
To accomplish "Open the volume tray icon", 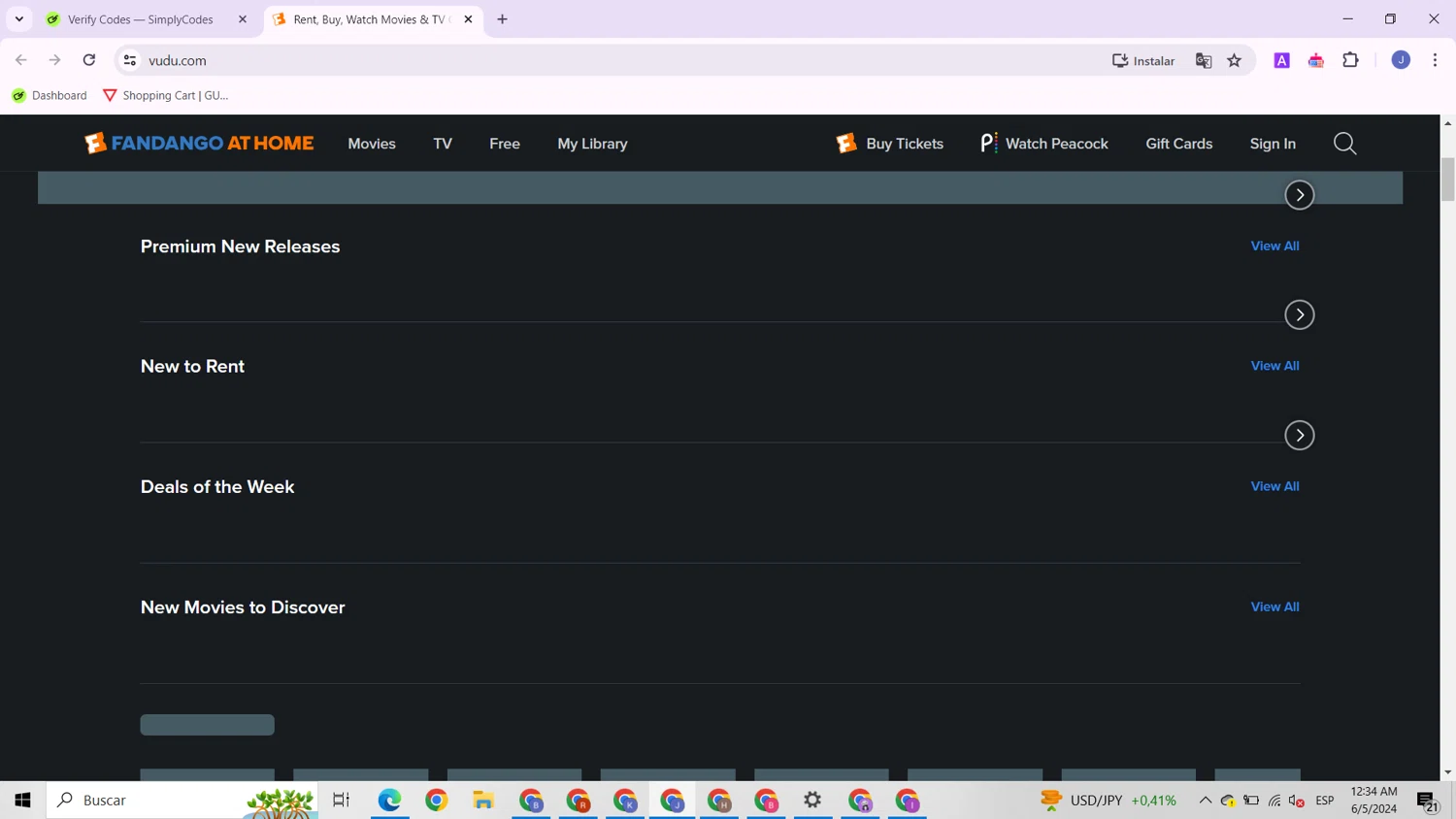I will pyautogui.click(x=1297, y=801).
